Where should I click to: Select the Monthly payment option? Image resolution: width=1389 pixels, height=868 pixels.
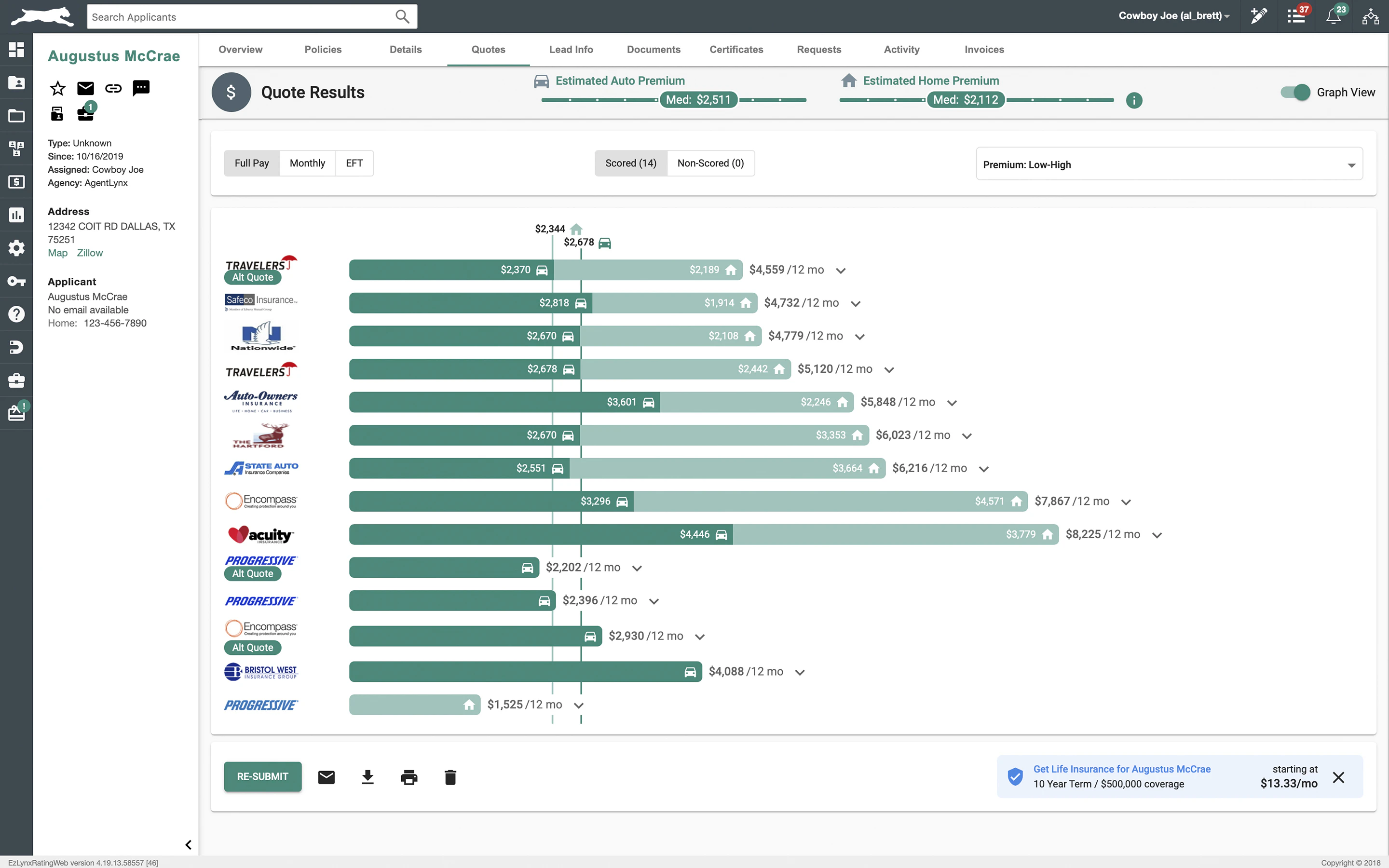(x=307, y=163)
